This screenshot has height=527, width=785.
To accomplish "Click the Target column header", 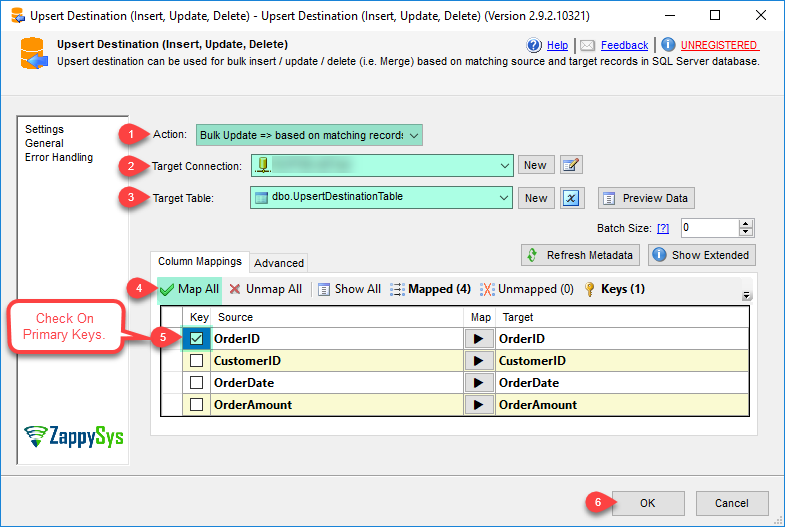I will pyautogui.click(x=622, y=317).
